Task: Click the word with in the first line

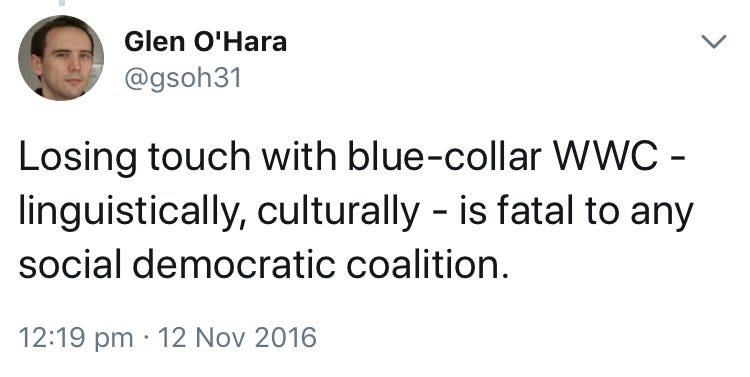Action: click(299, 156)
